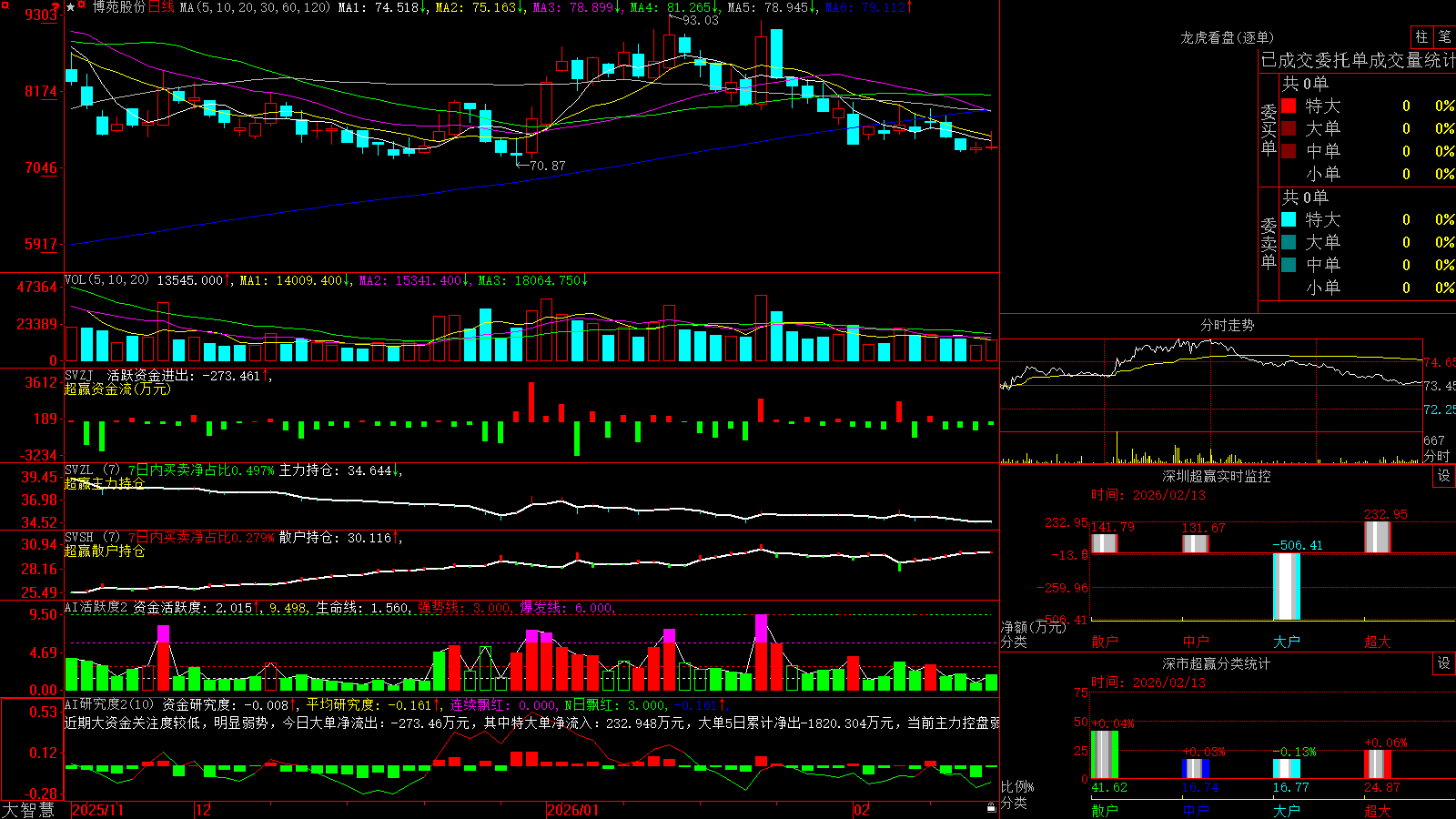Click the teal 大单 sell-order swatch

coord(1289,242)
